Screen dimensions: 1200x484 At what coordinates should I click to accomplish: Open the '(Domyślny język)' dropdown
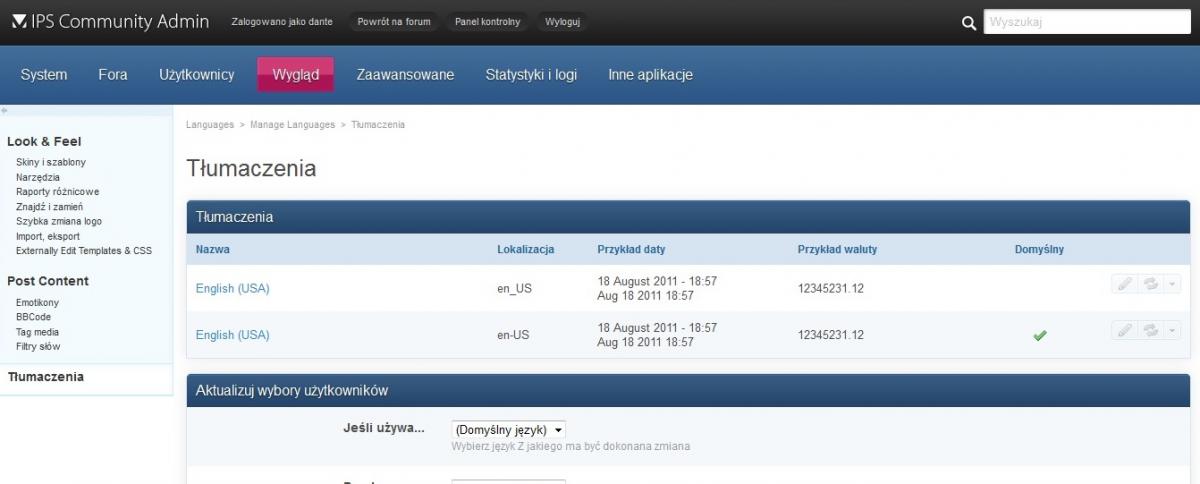[x=509, y=429]
